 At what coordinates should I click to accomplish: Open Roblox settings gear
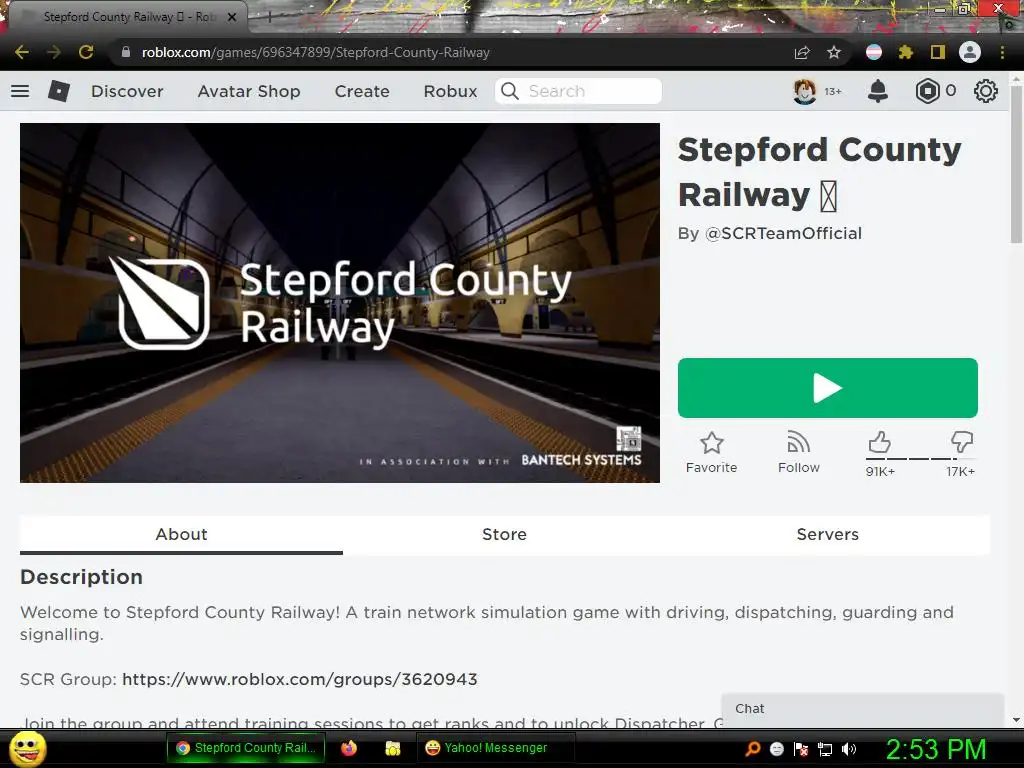point(985,91)
